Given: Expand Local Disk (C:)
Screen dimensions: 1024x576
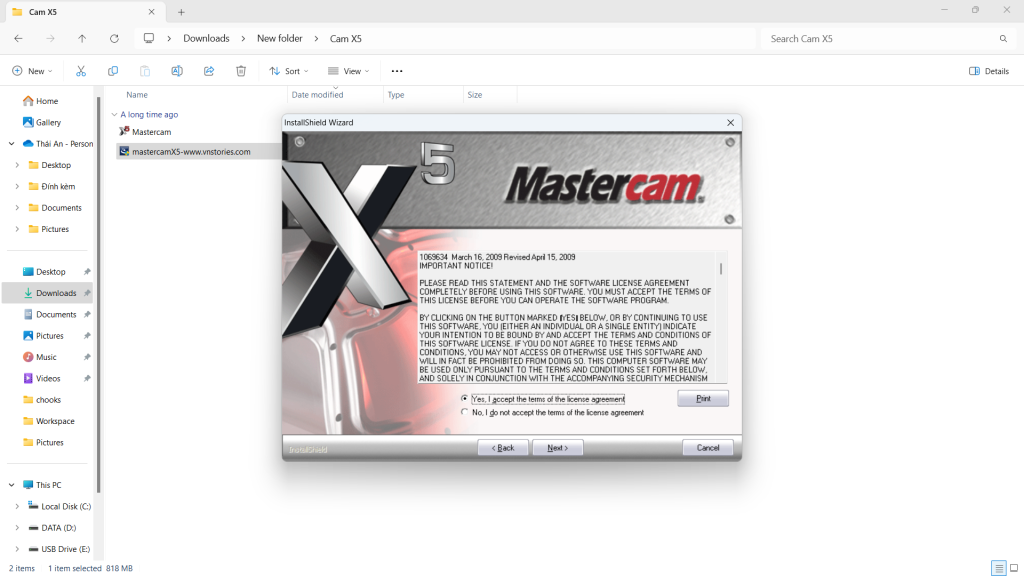Looking at the screenshot, I should pos(17,507).
